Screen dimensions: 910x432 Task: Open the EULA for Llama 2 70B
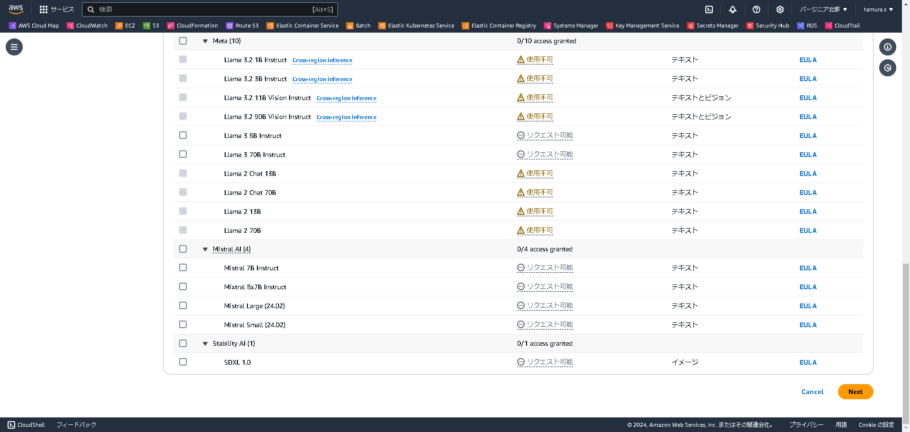point(808,230)
